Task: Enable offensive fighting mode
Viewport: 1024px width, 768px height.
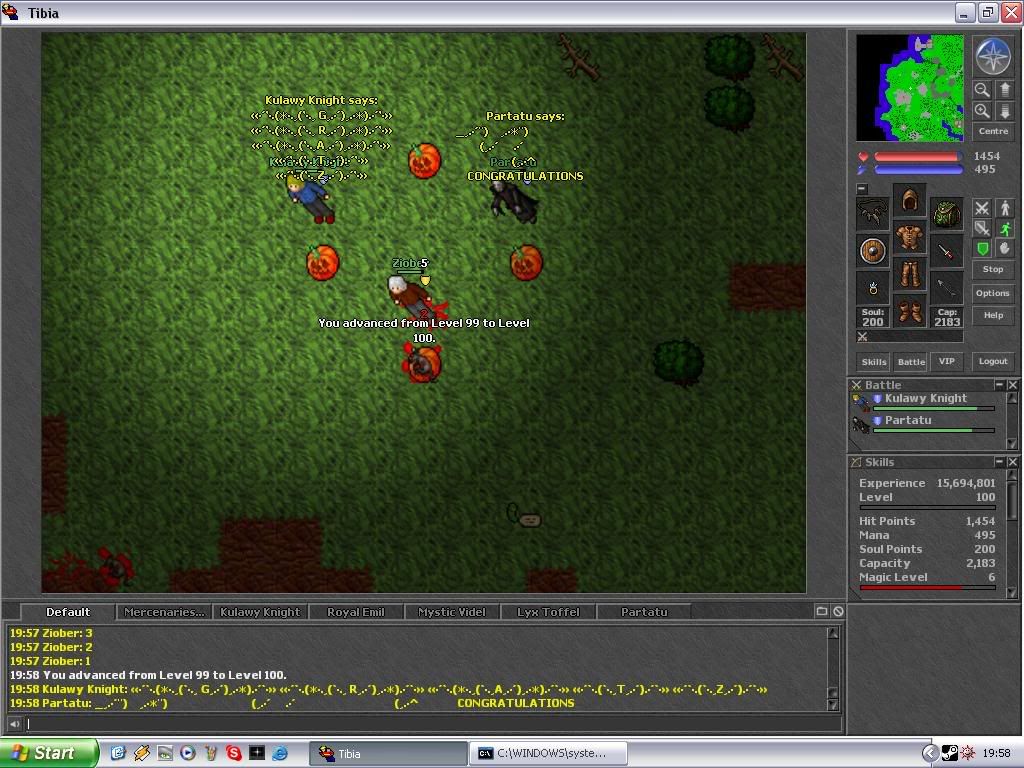Action: [982, 208]
